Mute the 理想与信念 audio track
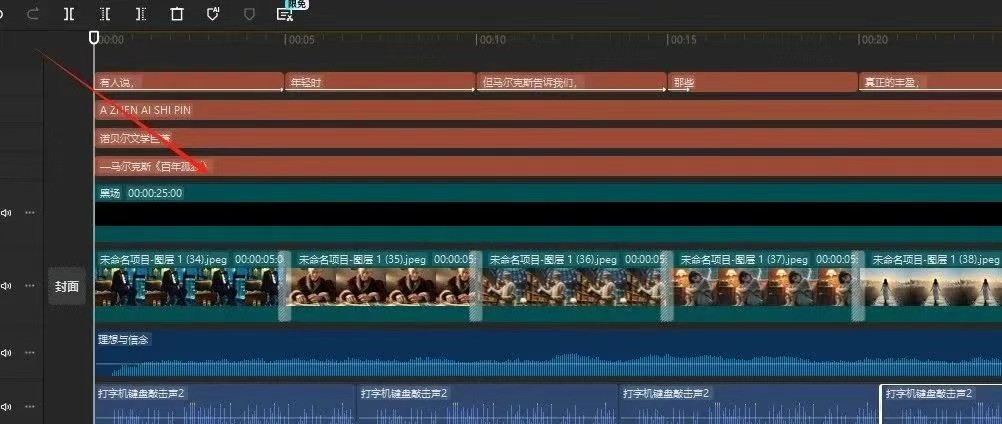This screenshot has width=1002, height=424. 6,352
